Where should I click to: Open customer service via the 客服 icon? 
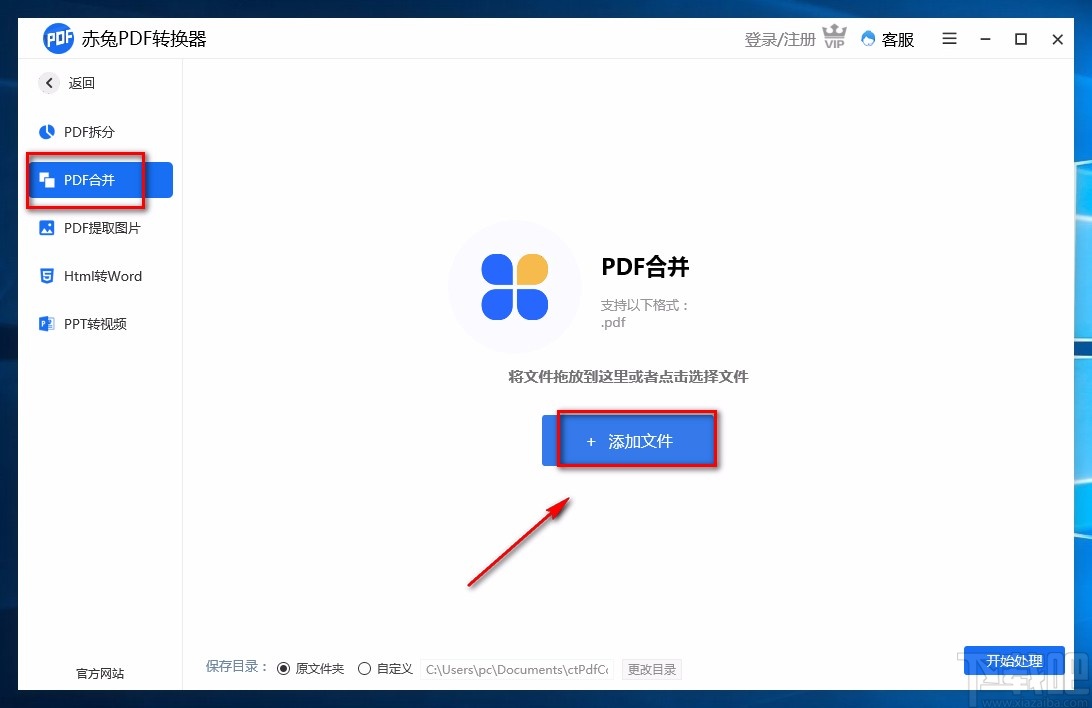[x=887, y=39]
